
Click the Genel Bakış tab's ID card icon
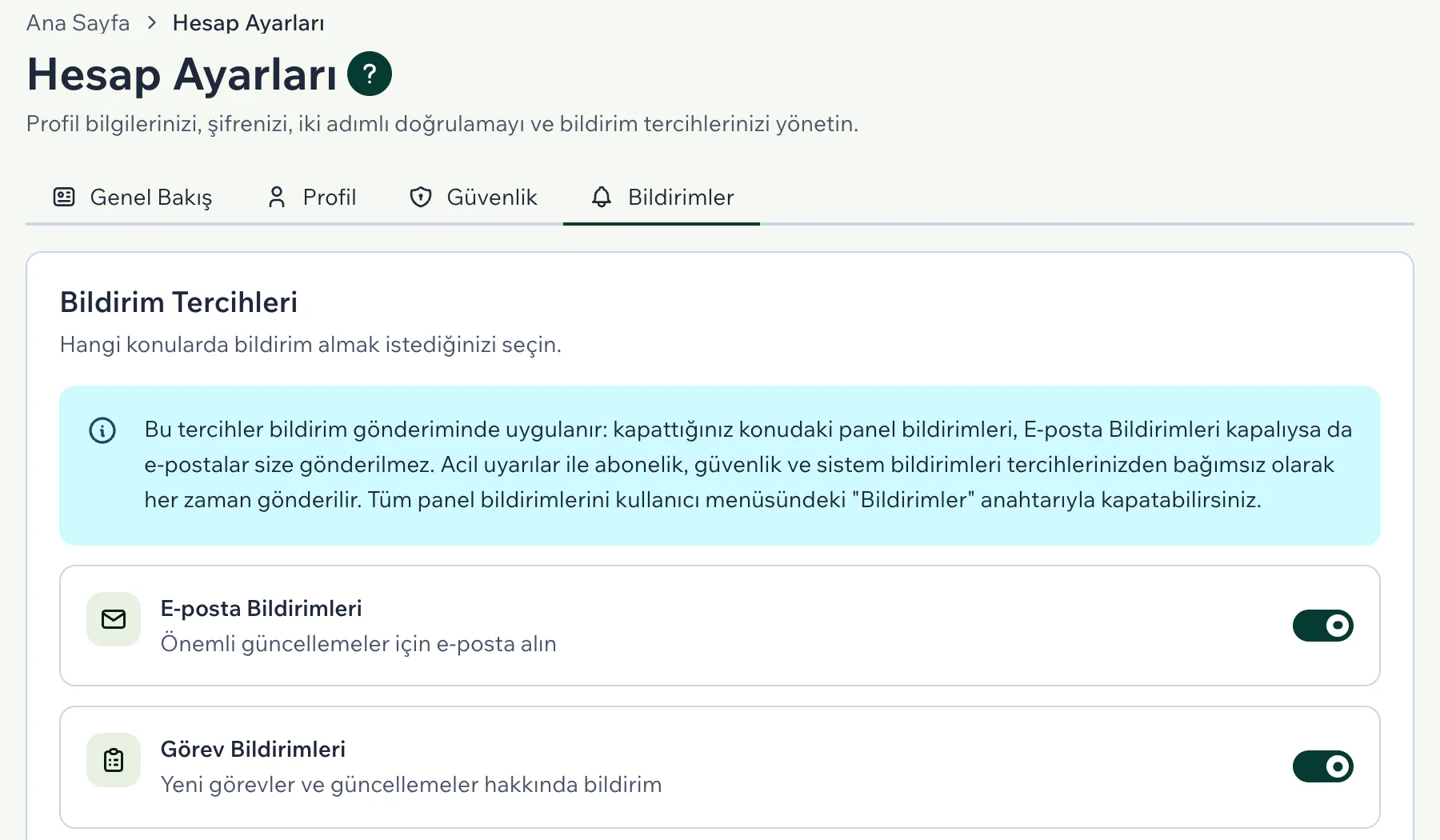pos(64,197)
